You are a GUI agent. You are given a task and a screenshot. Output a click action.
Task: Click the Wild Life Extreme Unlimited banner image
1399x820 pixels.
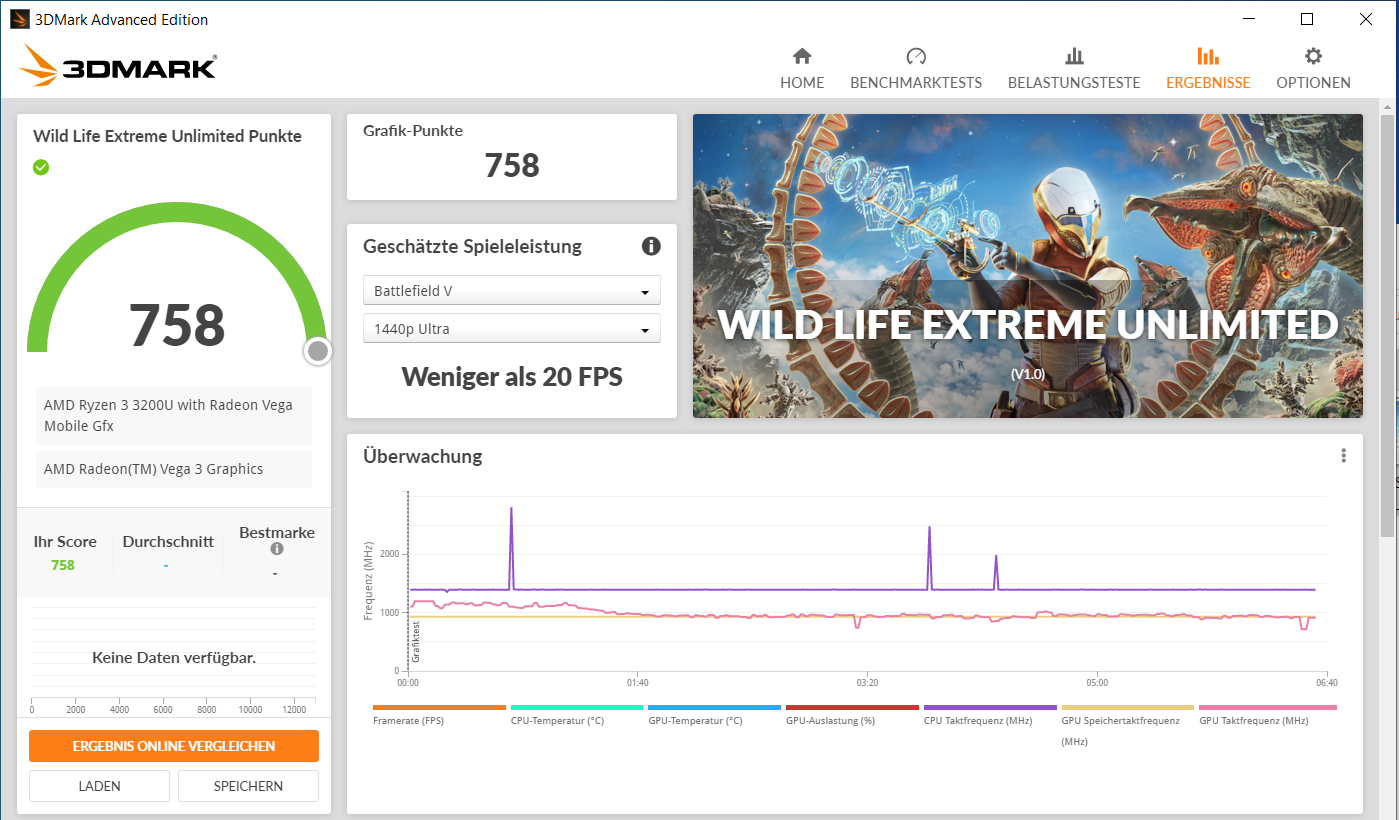pos(1028,266)
